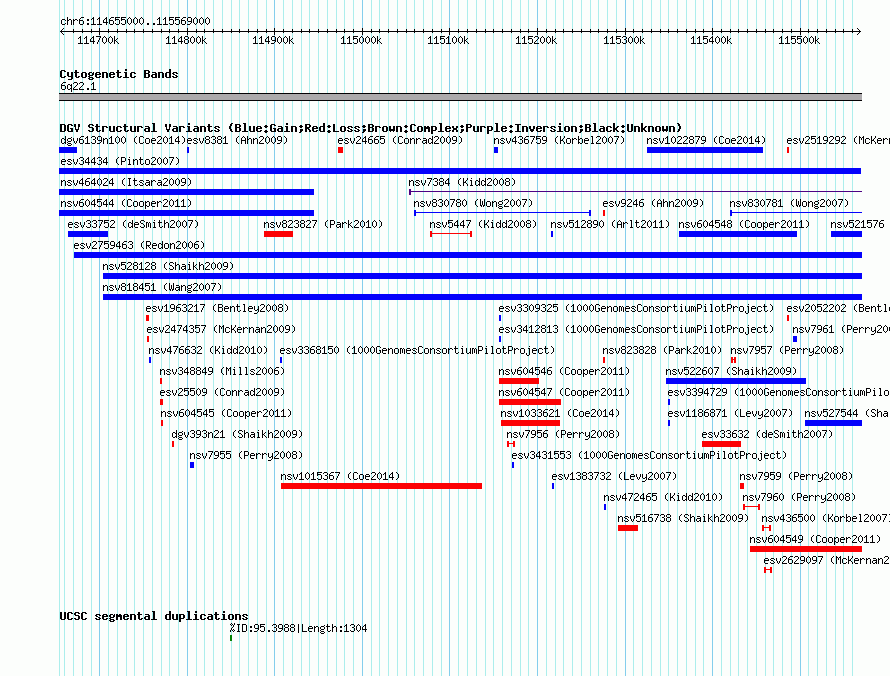Open the esv1186871 (Levy2007) label

[x=731, y=413]
